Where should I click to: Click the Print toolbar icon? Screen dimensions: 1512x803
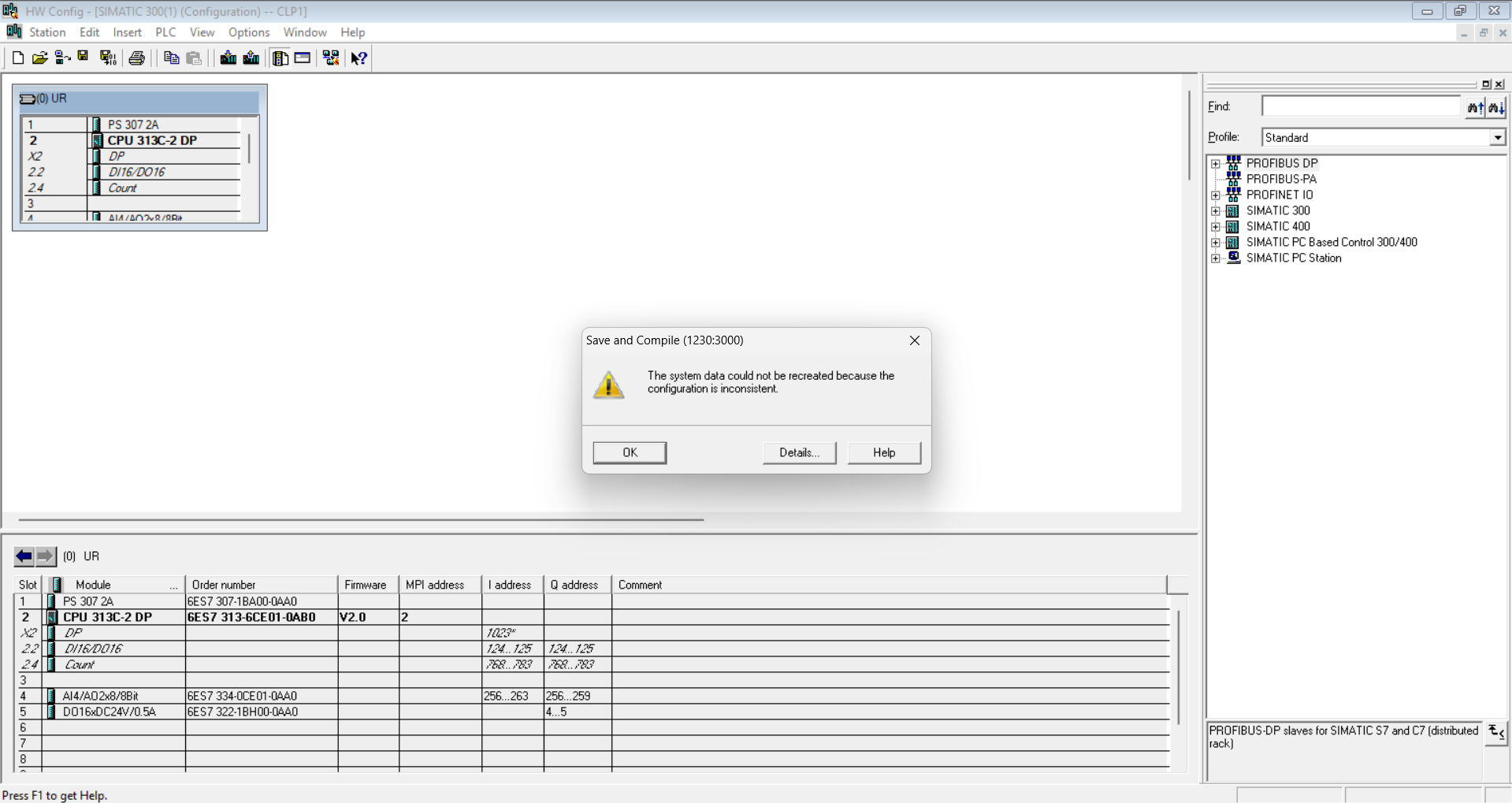point(137,58)
